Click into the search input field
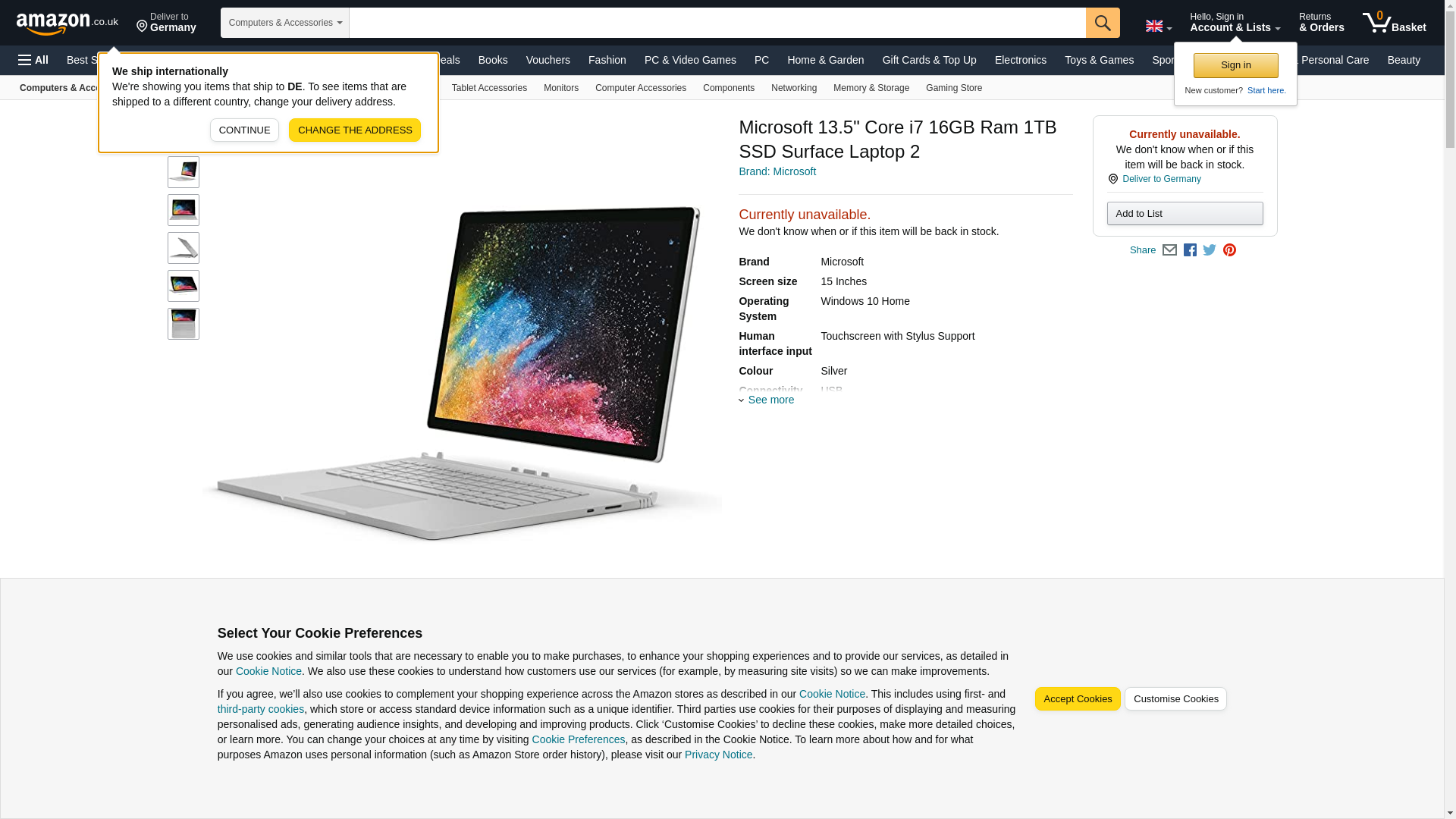This screenshot has height=819, width=1456. (x=717, y=23)
